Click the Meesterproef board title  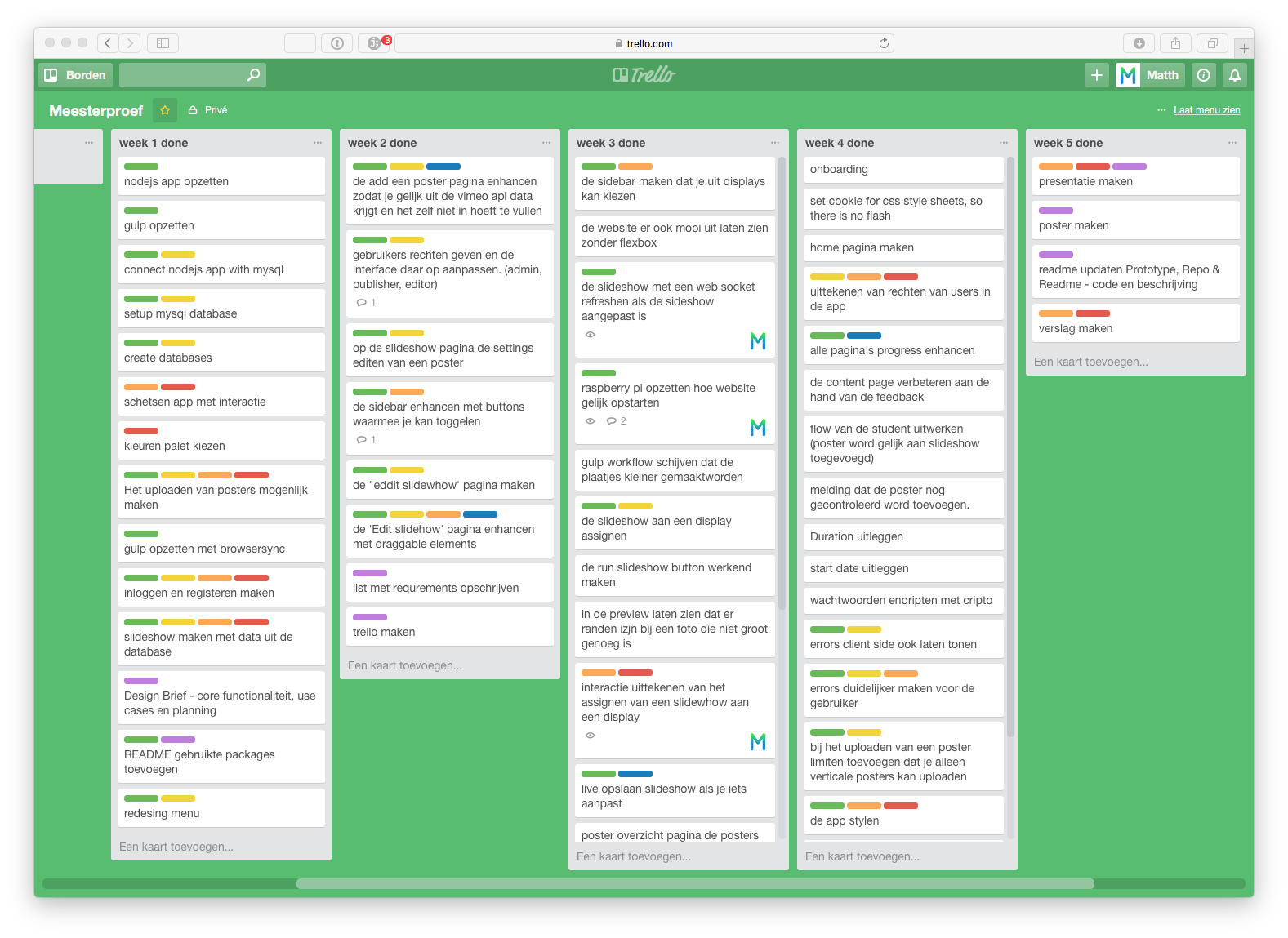tap(96, 110)
